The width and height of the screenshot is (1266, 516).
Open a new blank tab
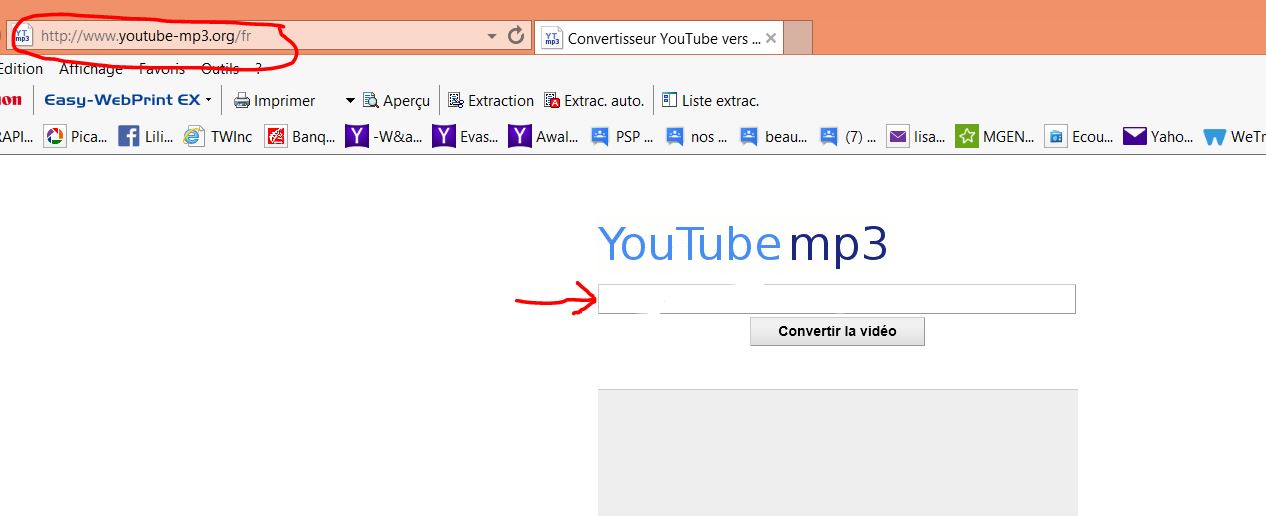(798, 39)
